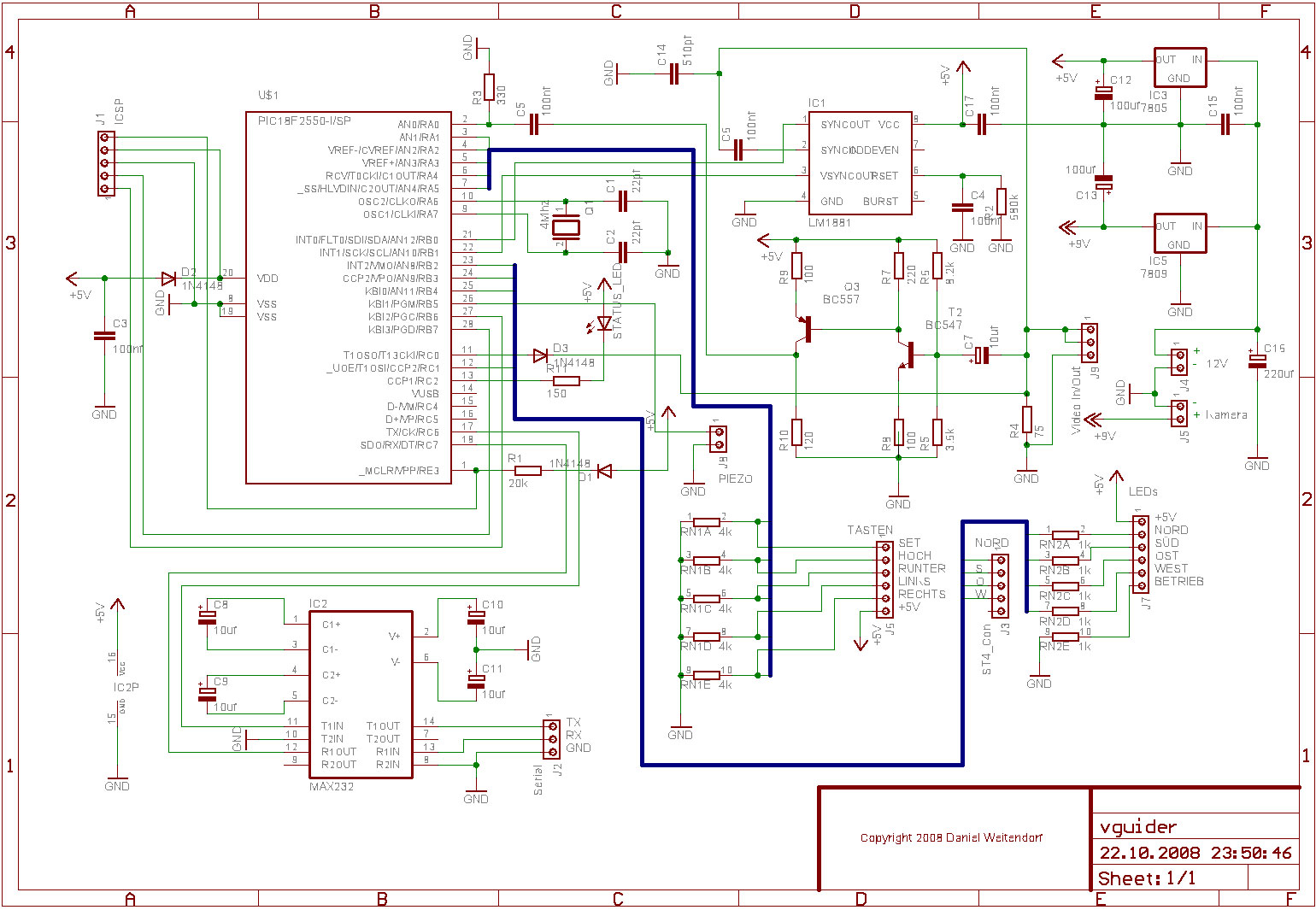
Task: Click the IC5 7809 regulator block
Action: click(1180, 233)
